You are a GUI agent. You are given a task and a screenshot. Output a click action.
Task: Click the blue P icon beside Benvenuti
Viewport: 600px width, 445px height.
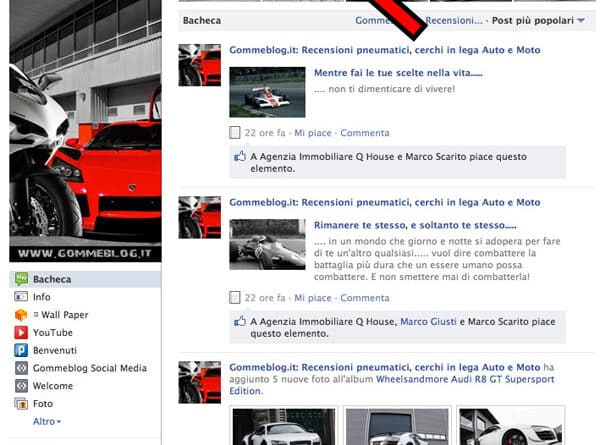click(x=21, y=350)
